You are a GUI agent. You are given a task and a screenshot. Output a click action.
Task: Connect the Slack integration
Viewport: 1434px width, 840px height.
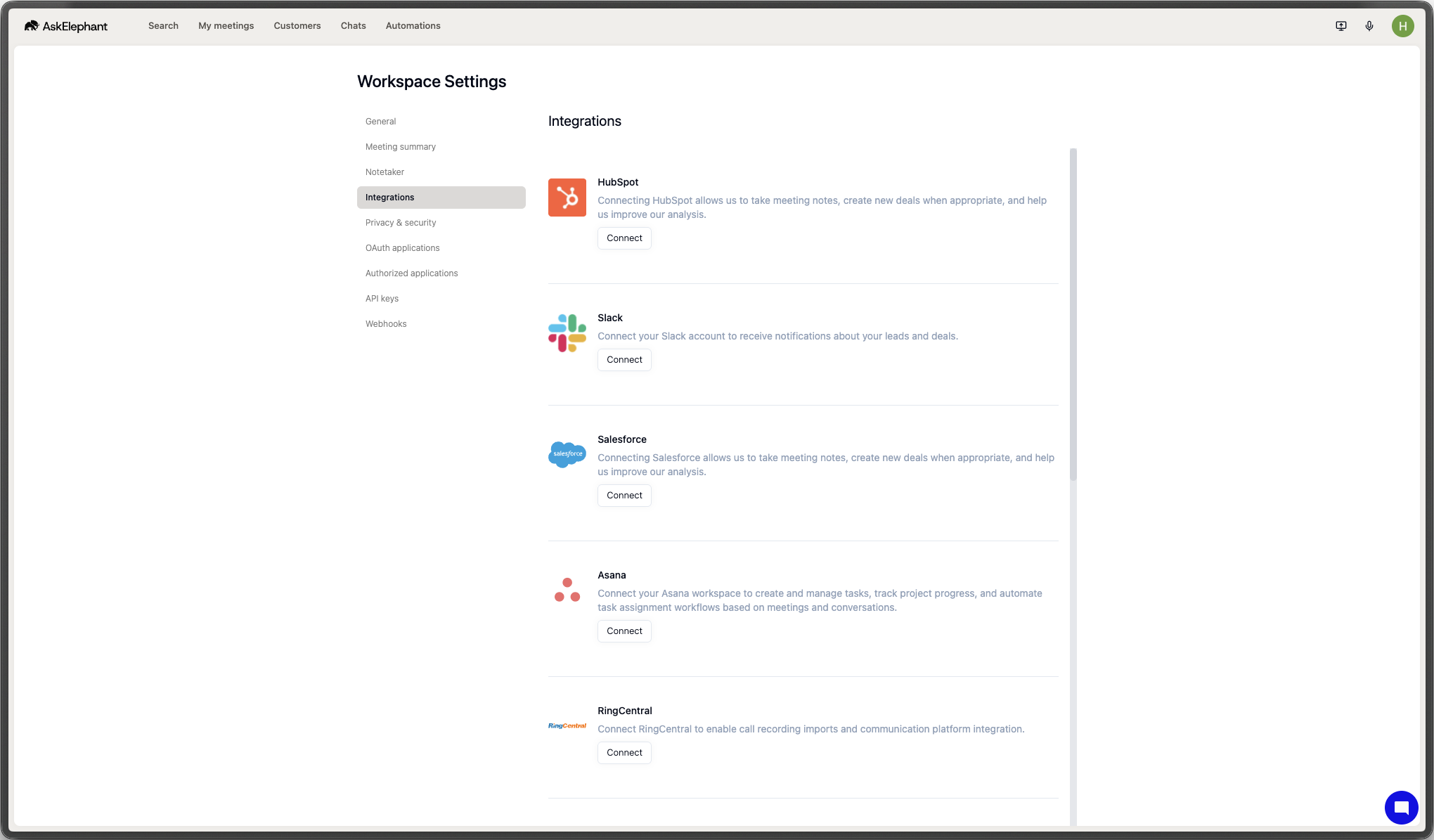pos(624,360)
